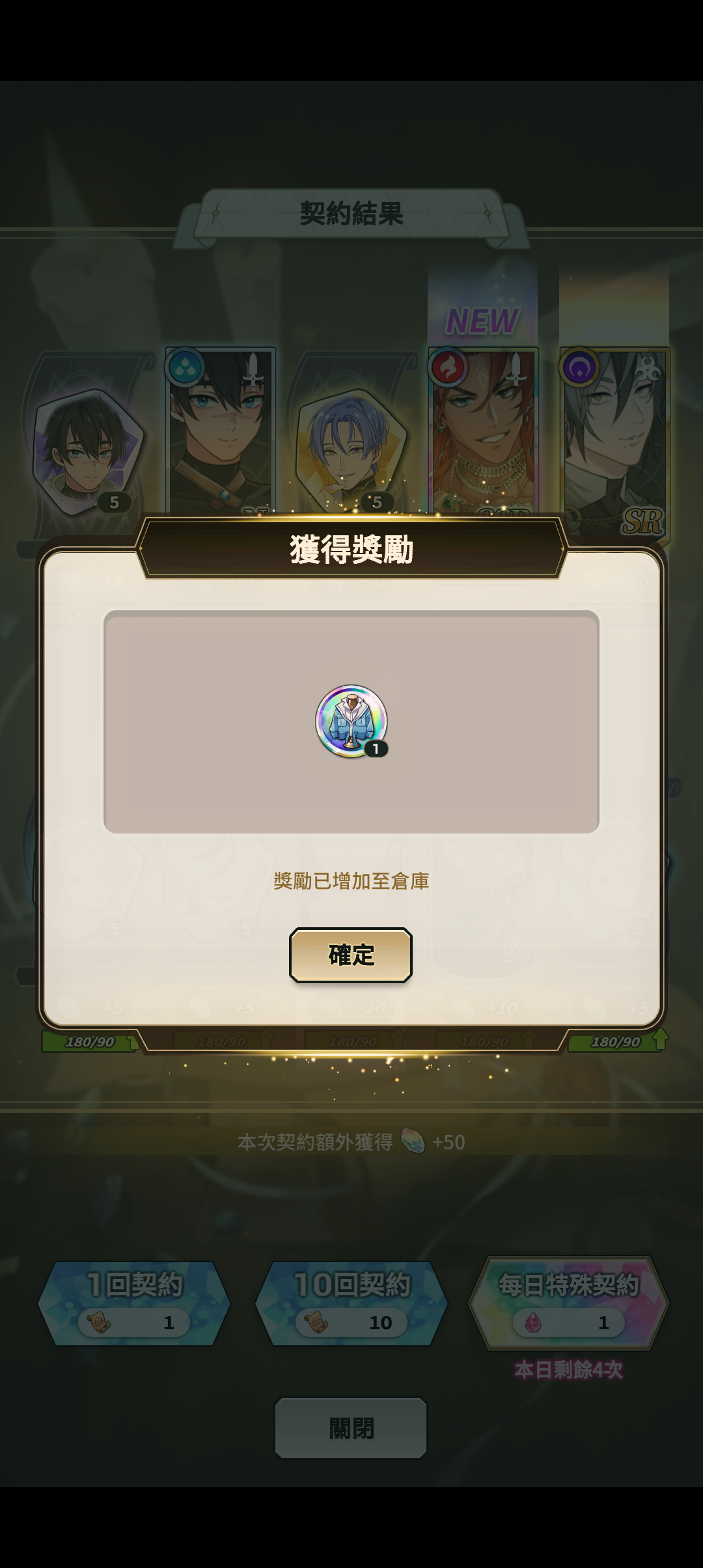Tap the pink gem icon on daily contract

[532, 1323]
